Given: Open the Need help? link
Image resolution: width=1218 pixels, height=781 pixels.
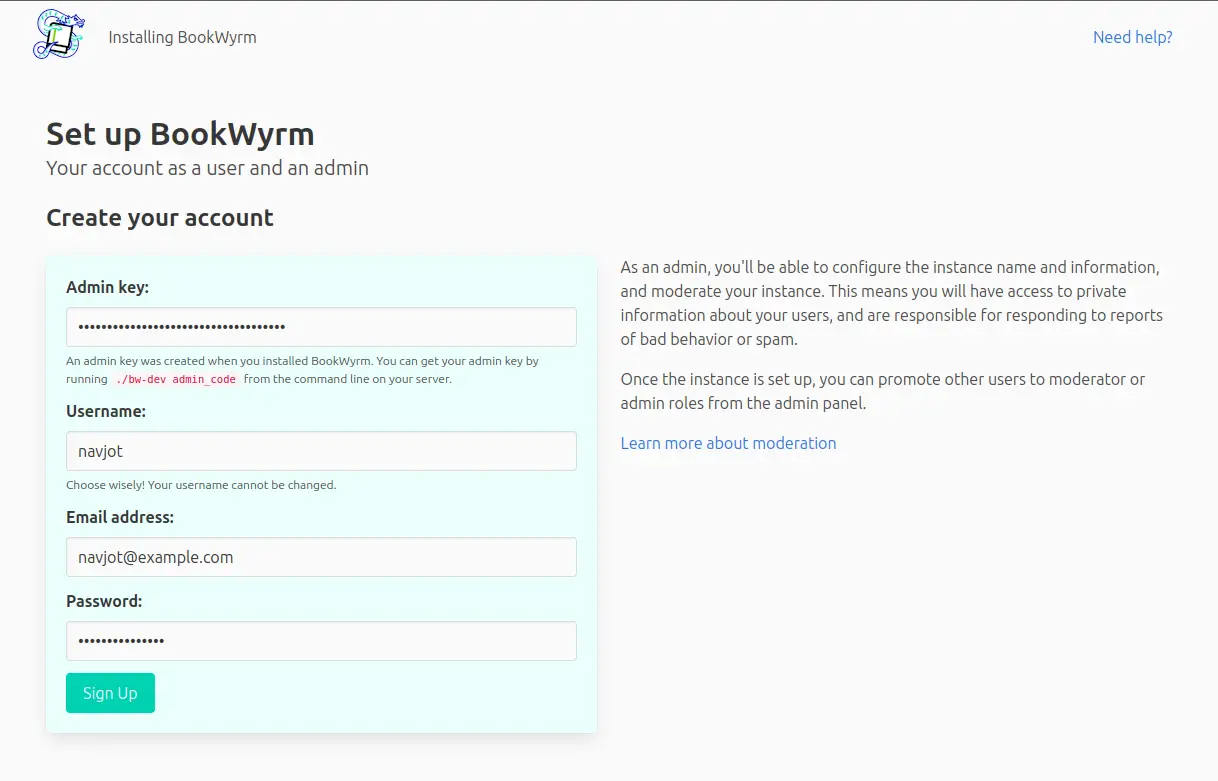Looking at the screenshot, I should (1132, 37).
